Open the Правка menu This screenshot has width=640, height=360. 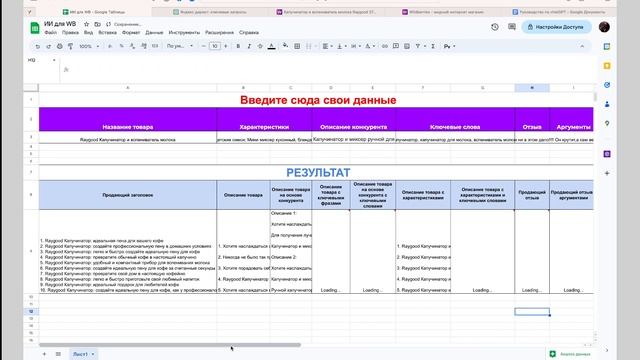[x=70, y=32]
